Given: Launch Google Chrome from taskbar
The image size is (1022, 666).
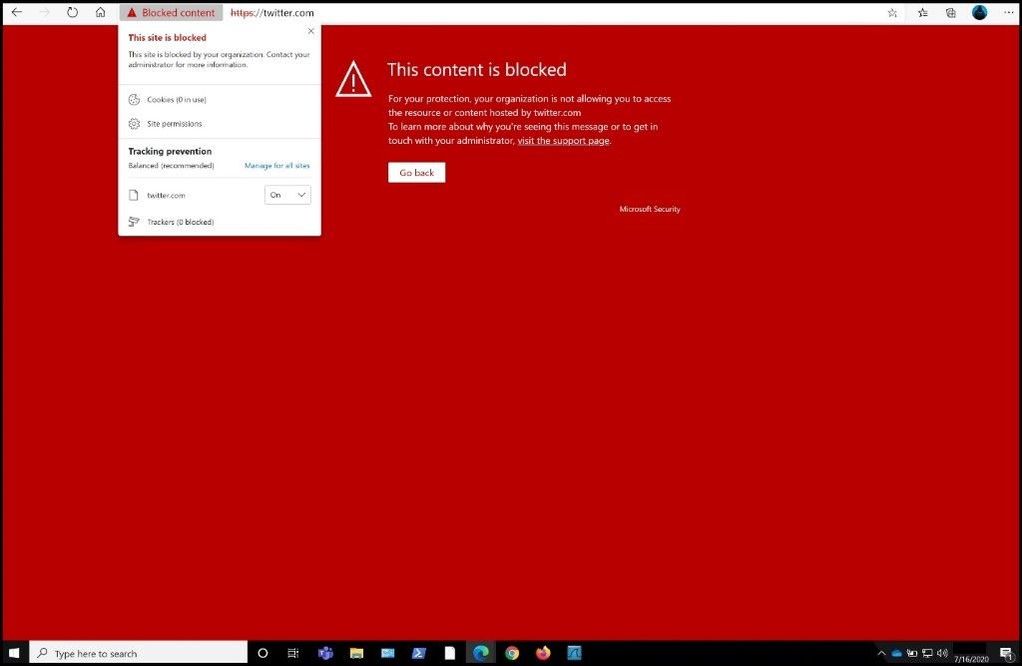Looking at the screenshot, I should pos(512,652).
